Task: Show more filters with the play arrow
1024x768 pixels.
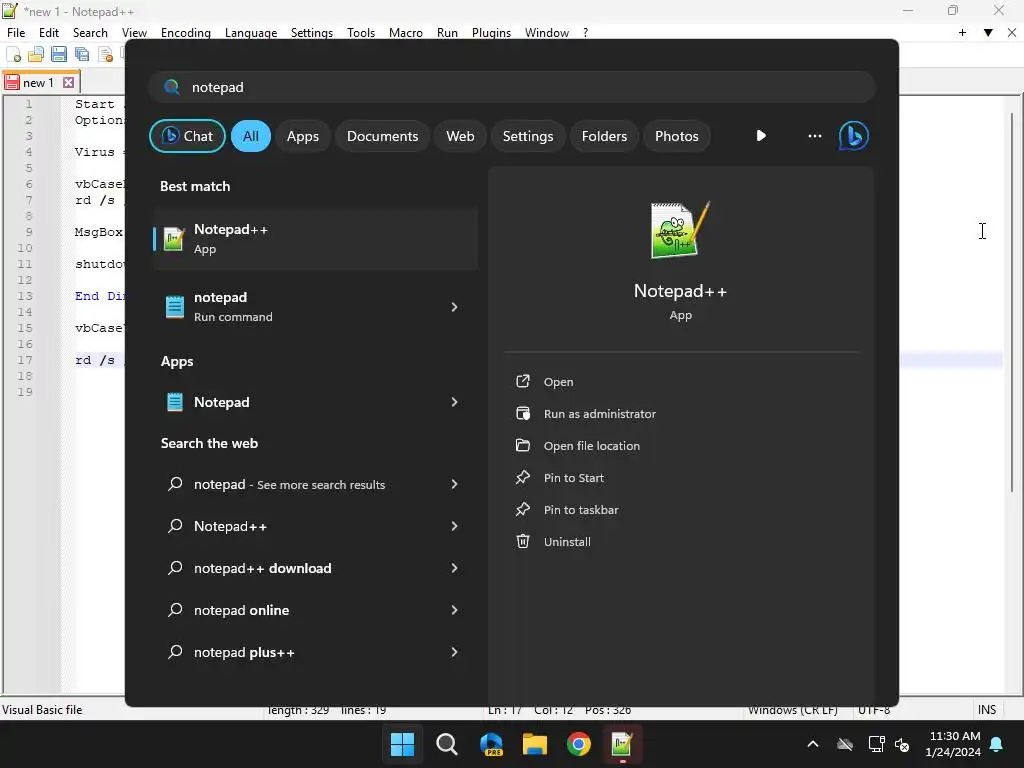Action: click(761, 136)
